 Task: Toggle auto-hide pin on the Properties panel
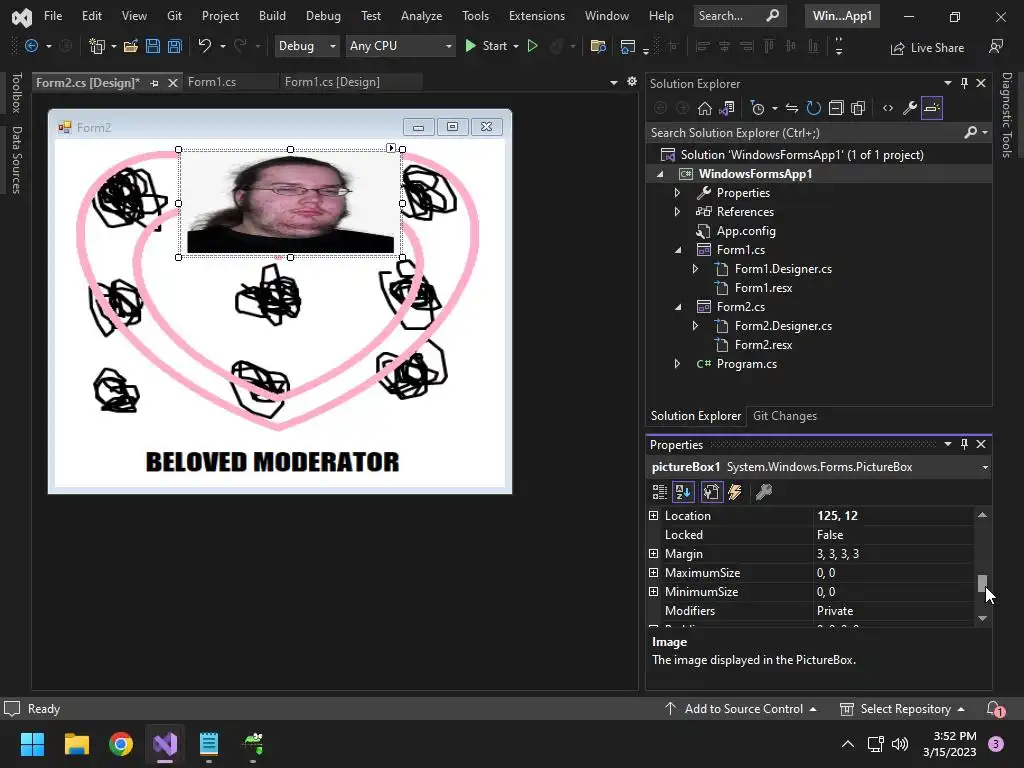tap(964, 444)
